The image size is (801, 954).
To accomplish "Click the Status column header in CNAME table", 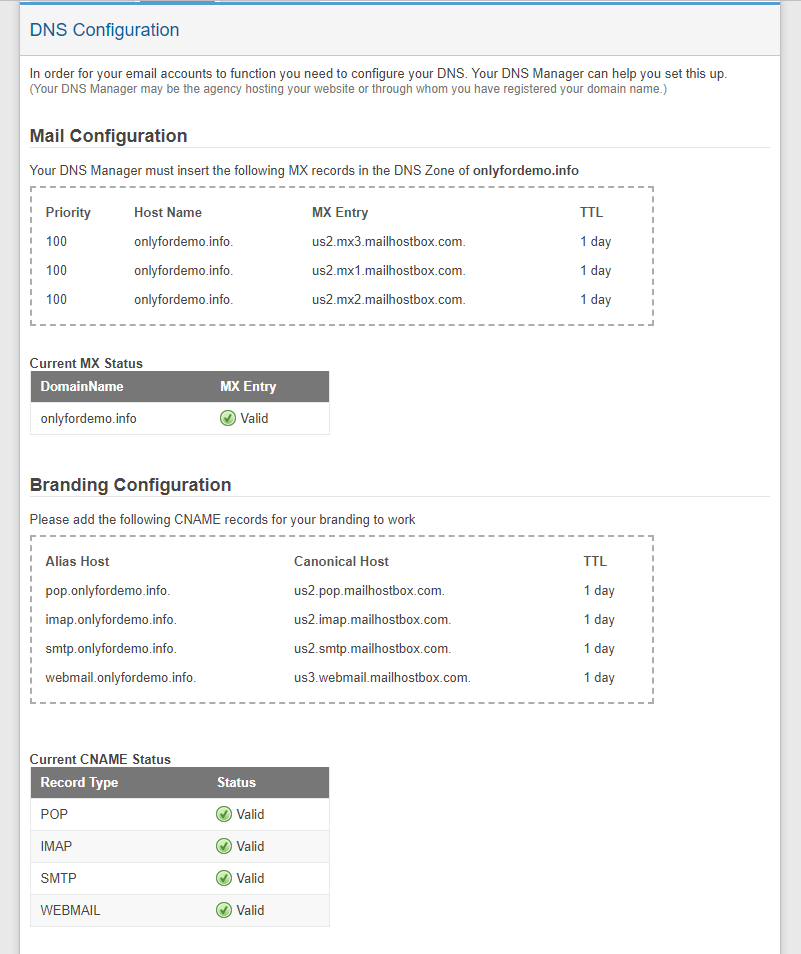I will (236, 783).
